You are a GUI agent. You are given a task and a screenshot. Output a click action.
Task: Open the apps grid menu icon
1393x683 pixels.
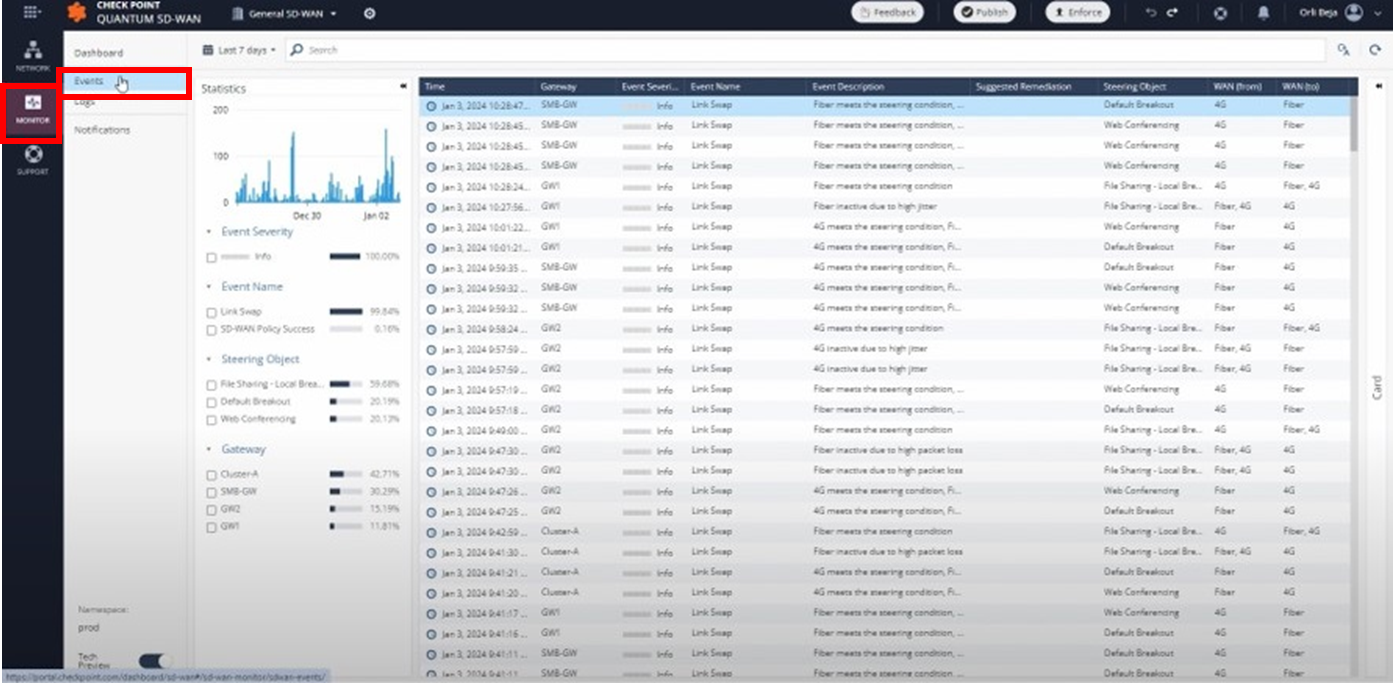pos(31,13)
